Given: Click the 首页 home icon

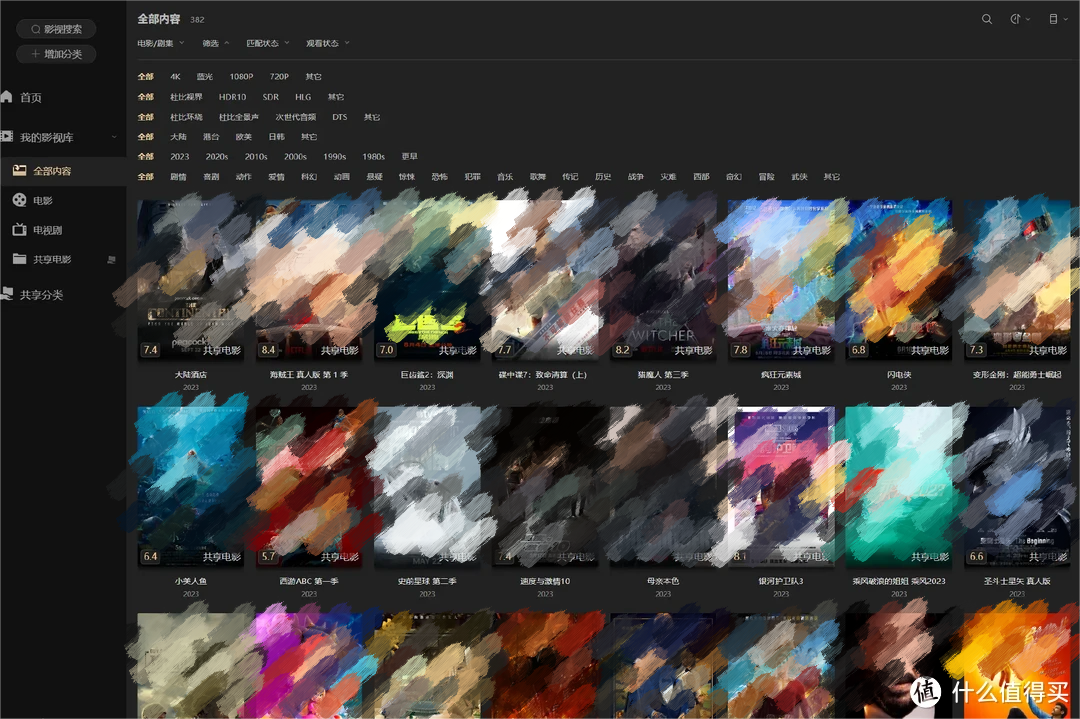Looking at the screenshot, I should tap(7, 96).
